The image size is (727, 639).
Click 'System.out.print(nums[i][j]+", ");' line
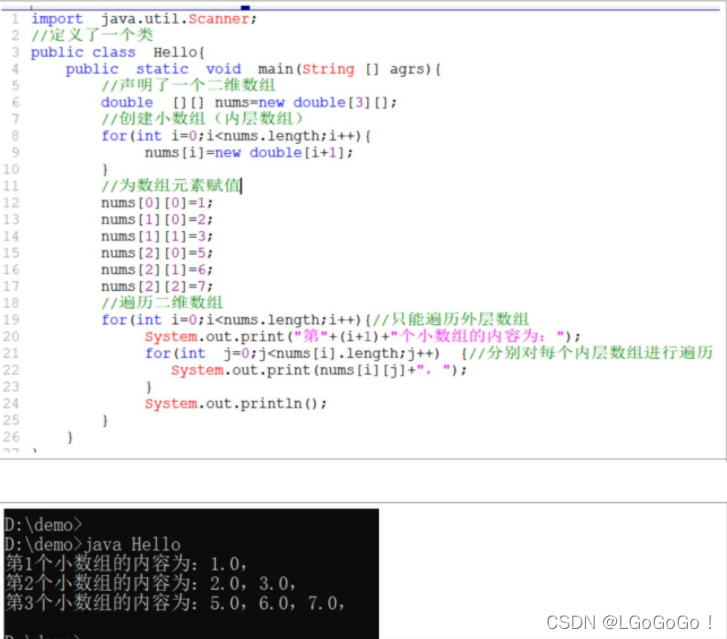pyautogui.click(x=319, y=370)
